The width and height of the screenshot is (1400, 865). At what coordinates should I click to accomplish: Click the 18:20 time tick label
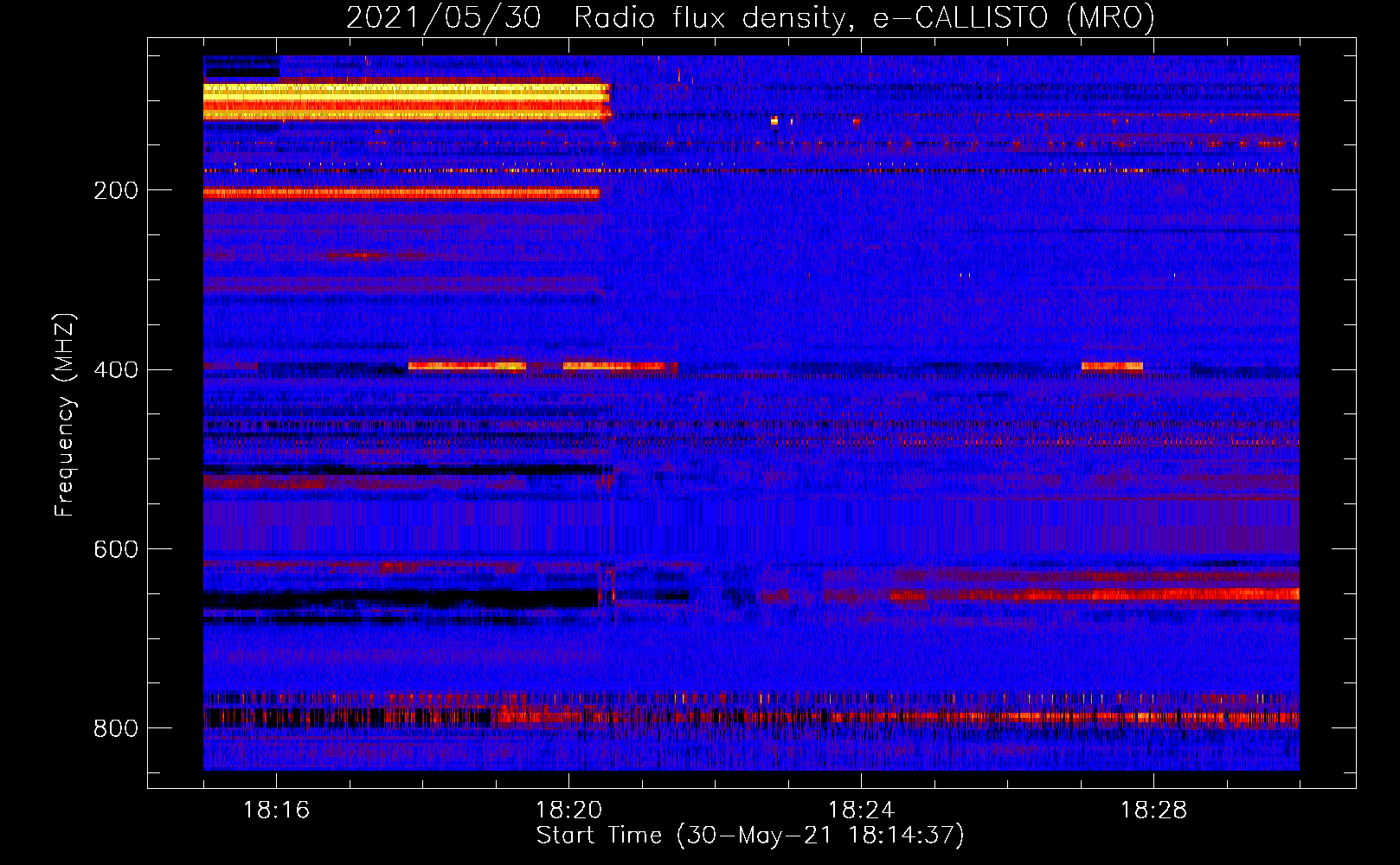[x=568, y=811]
